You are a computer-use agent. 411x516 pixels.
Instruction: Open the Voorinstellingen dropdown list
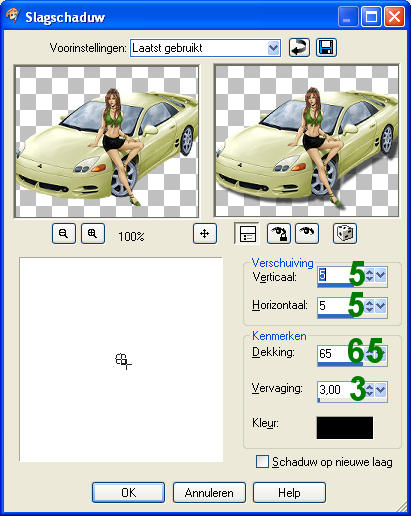tap(273, 48)
